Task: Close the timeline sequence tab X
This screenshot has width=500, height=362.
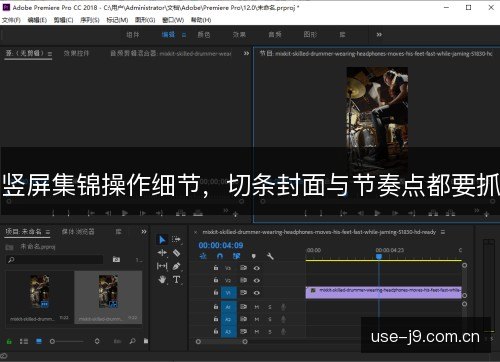Action: click(x=196, y=232)
